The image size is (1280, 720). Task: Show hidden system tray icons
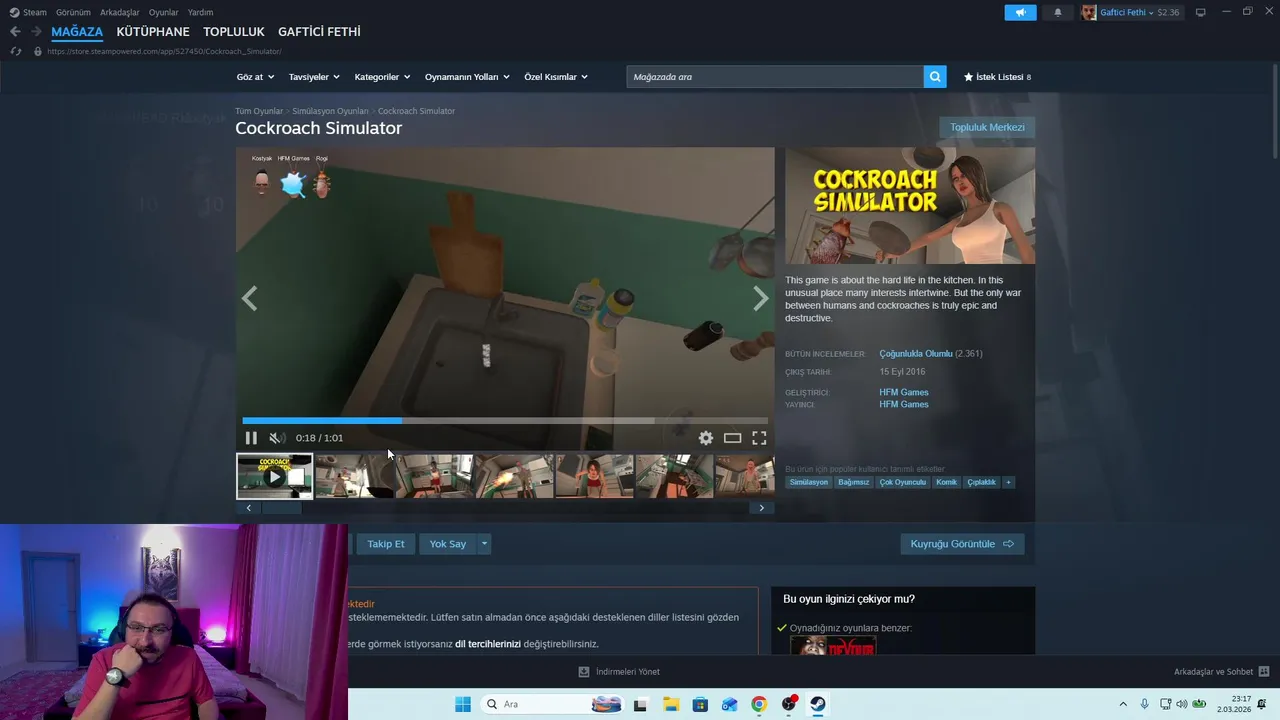click(1123, 704)
